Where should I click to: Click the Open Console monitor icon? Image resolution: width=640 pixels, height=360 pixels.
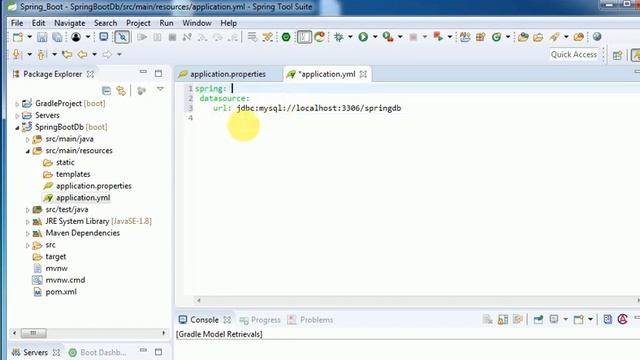click(x=104, y=37)
